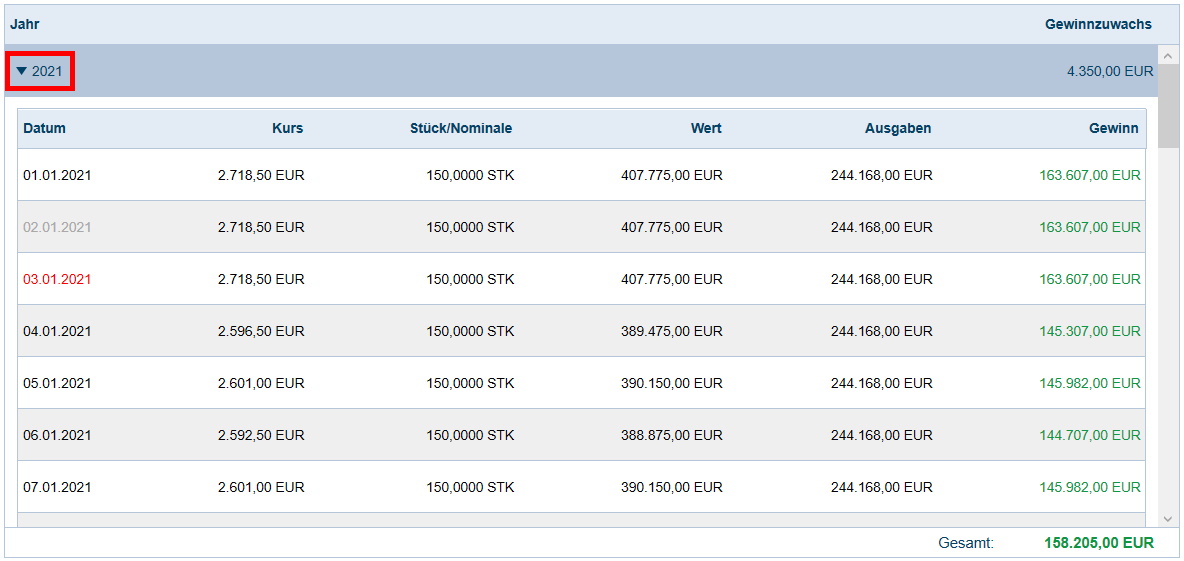Image resolution: width=1184 pixels, height=561 pixels.
Task: Click the Gesamt total 158.205,00 EUR
Action: point(1098,543)
